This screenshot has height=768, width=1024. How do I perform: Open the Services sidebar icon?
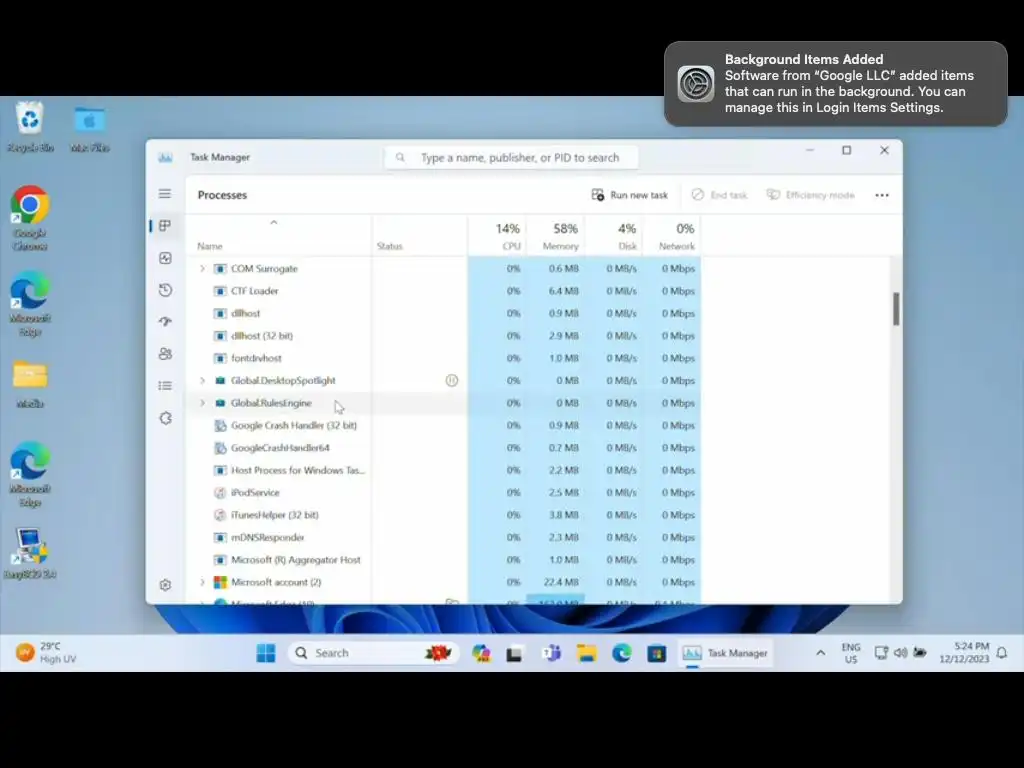point(165,418)
